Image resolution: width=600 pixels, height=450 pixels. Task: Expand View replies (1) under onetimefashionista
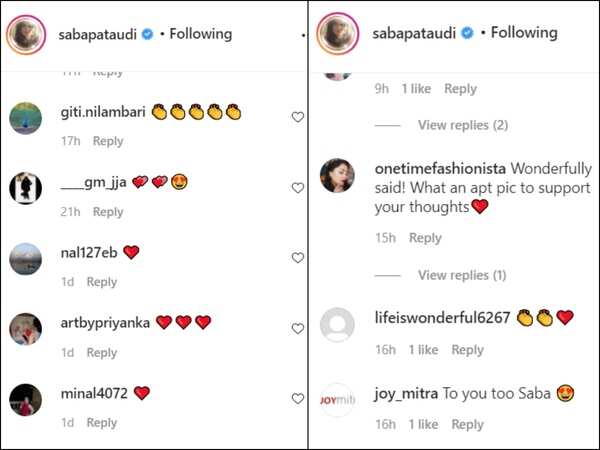[x=462, y=275]
